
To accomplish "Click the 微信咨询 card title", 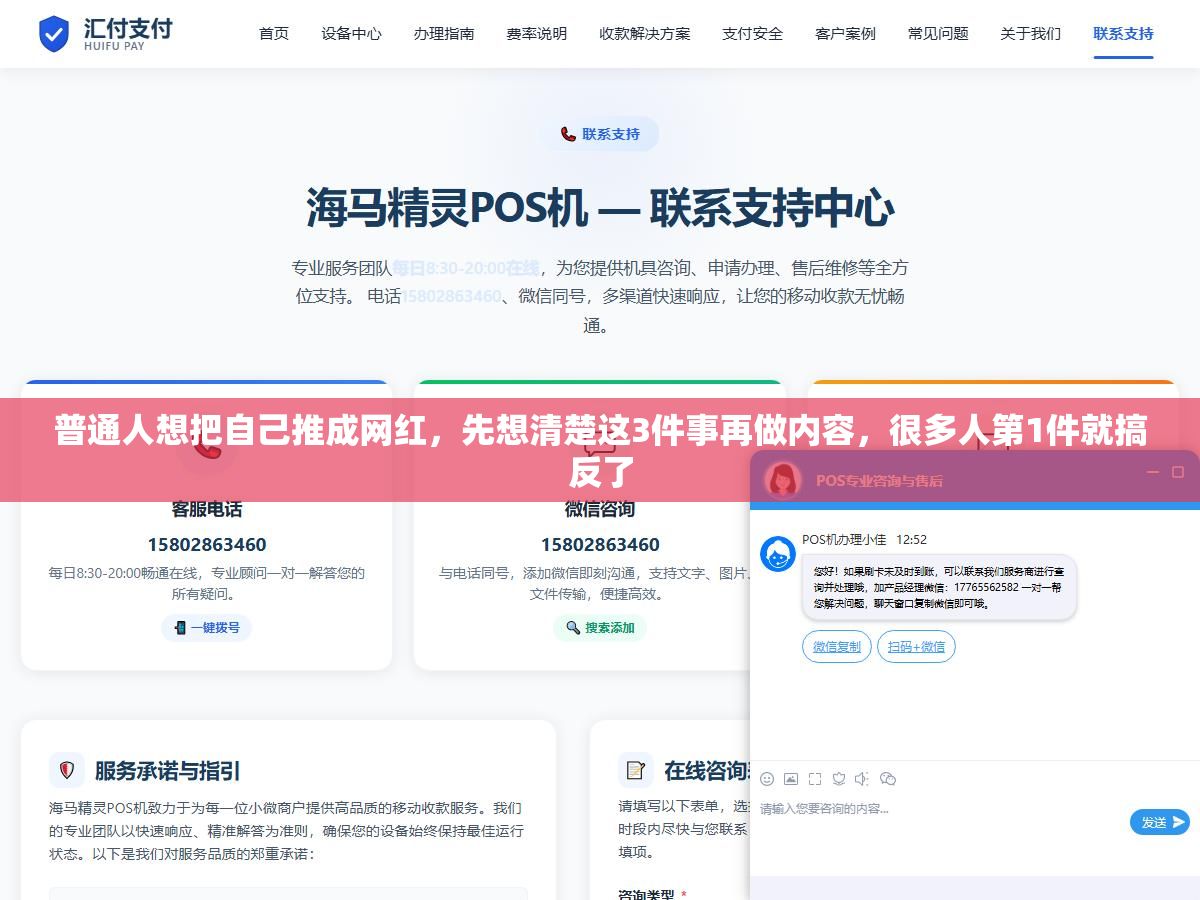I will [600, 509].
